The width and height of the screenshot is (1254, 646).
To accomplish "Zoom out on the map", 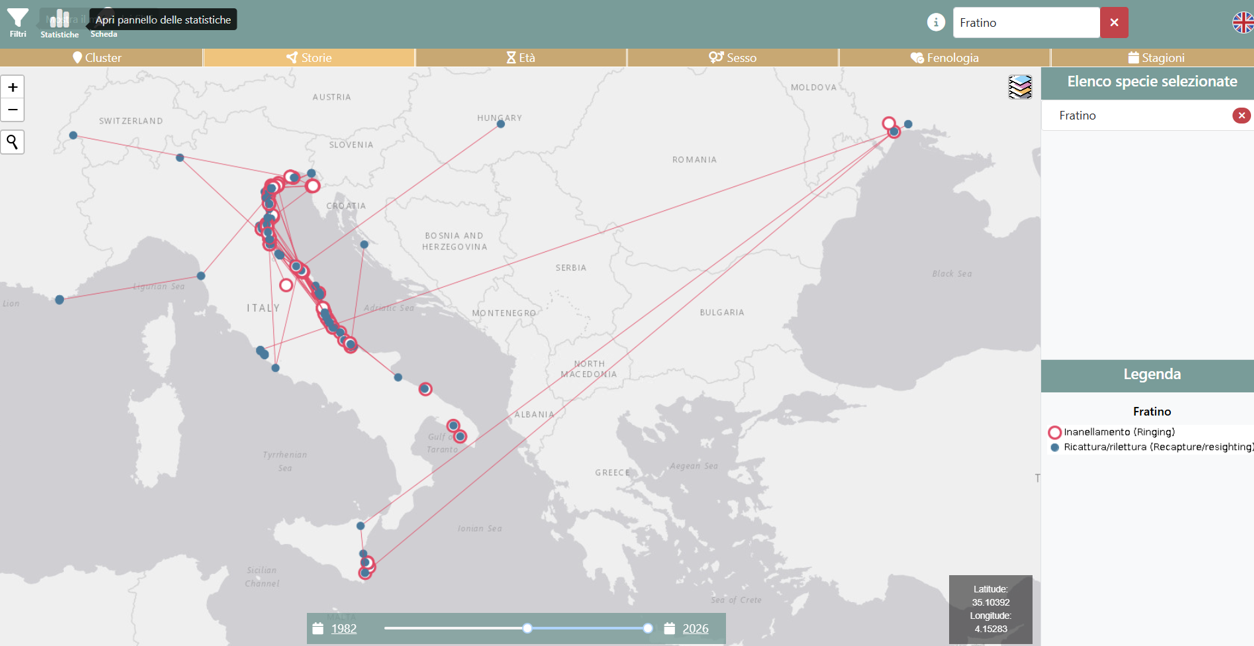I will click(x=13, y=110).
